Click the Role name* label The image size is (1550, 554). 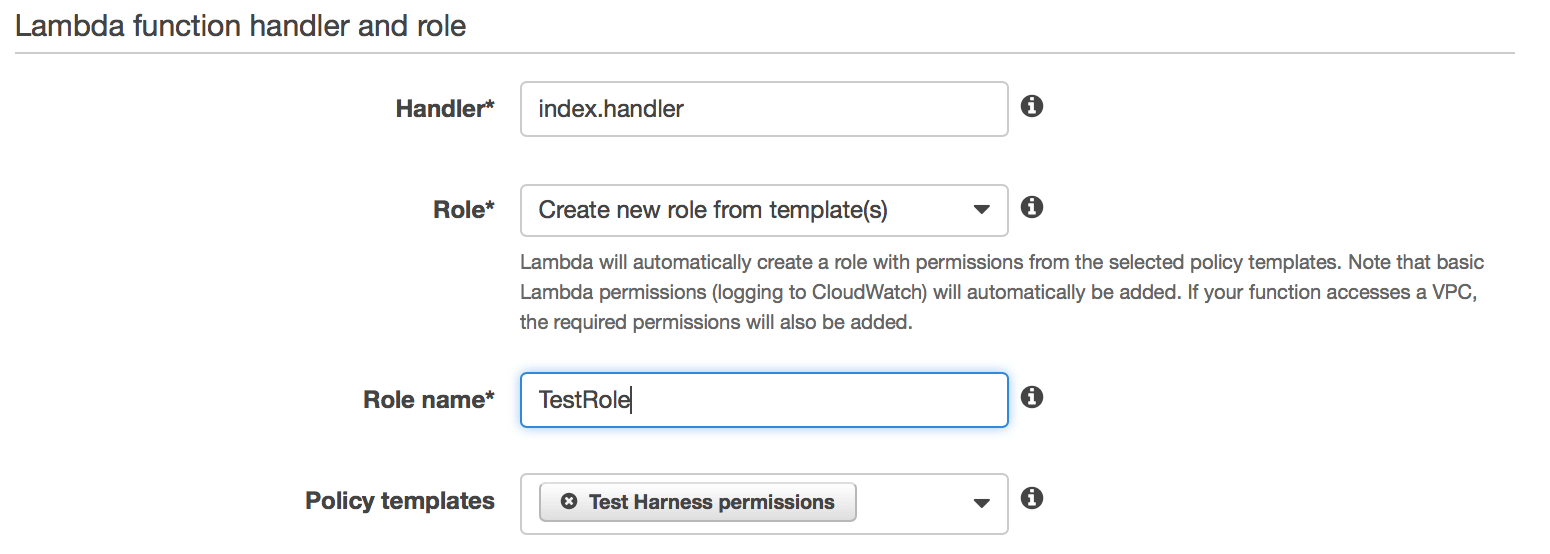pos(429,400)
